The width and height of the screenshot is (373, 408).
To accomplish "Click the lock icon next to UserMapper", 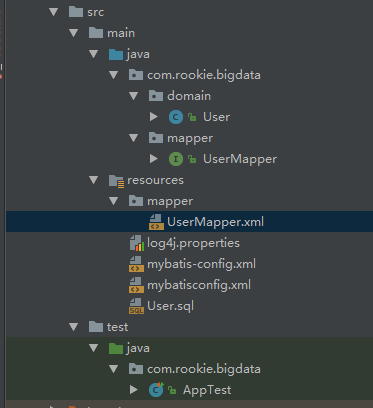I will click(x=192, y=159).
